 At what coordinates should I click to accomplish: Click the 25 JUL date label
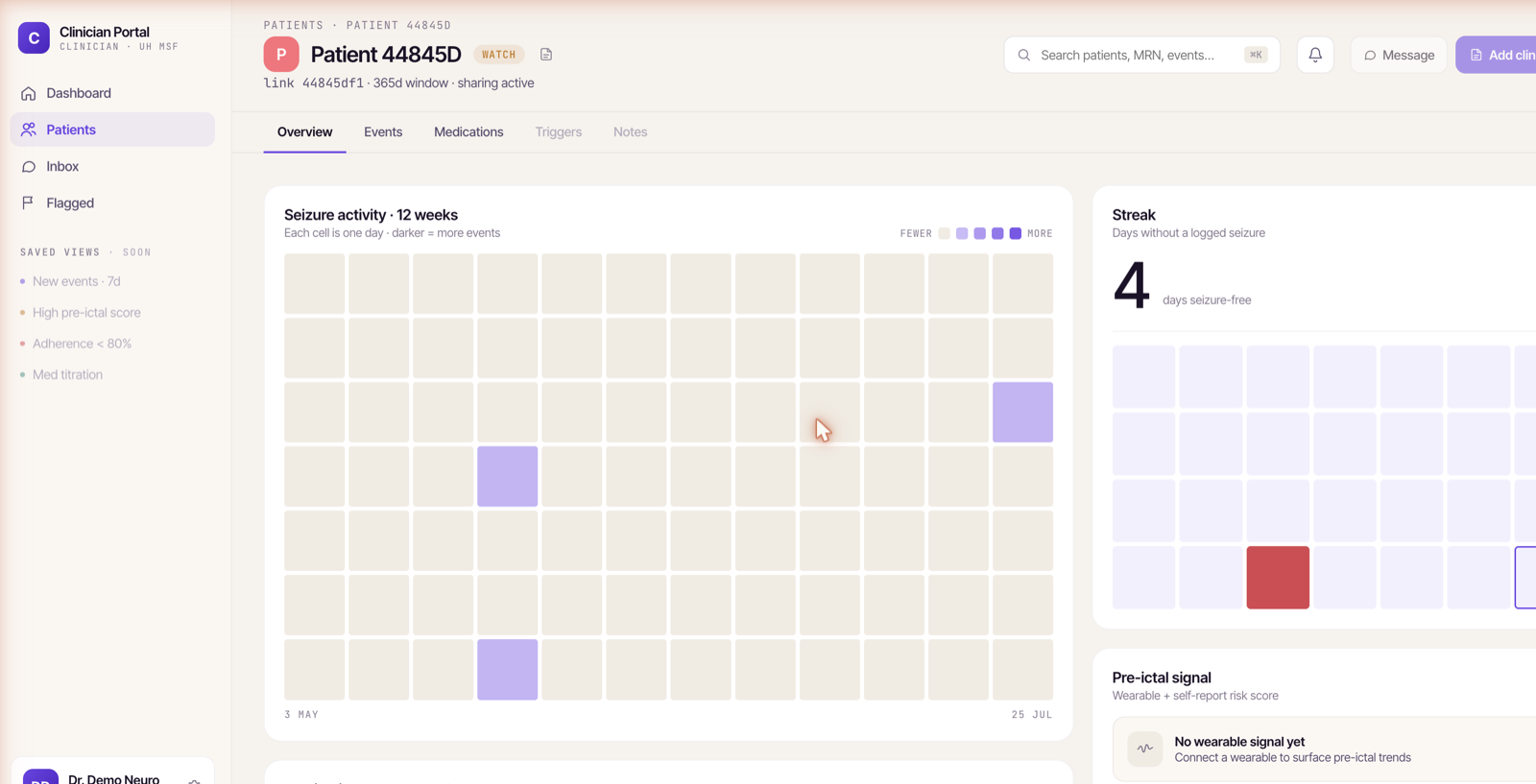click(1032, 715)
